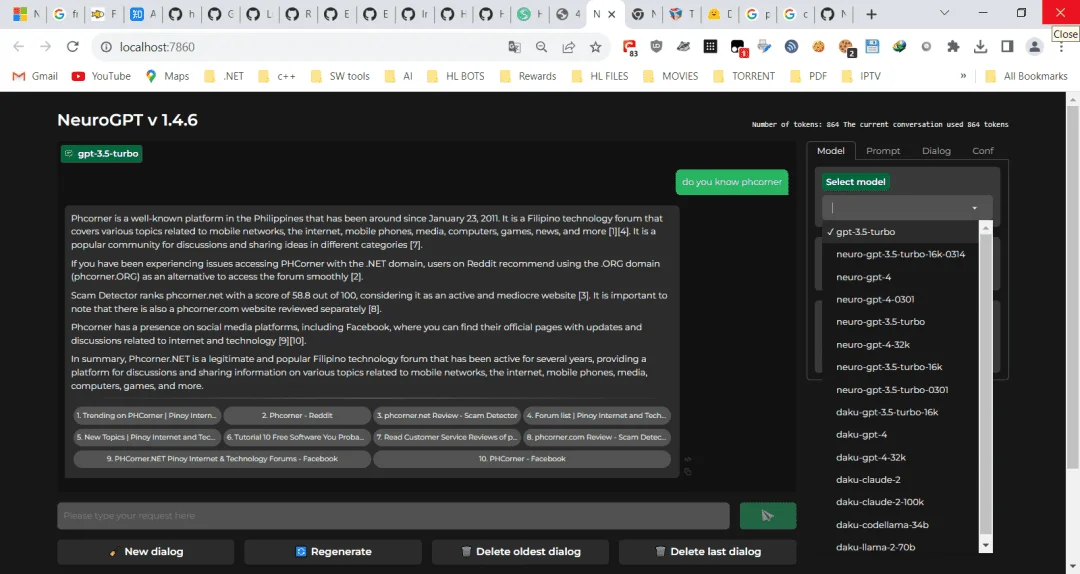1080x574 pixels.
Task: Click the blue floppy disk save extension icon
Action: coord(873,47)
